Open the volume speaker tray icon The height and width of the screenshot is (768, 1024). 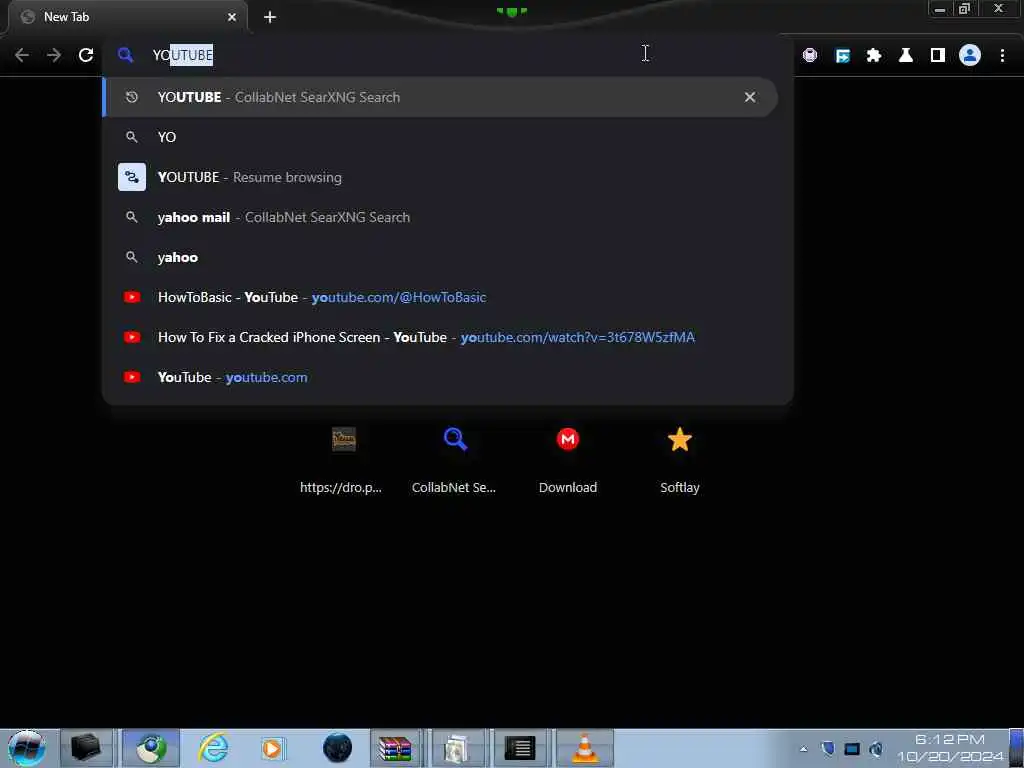tap(876, 749)
